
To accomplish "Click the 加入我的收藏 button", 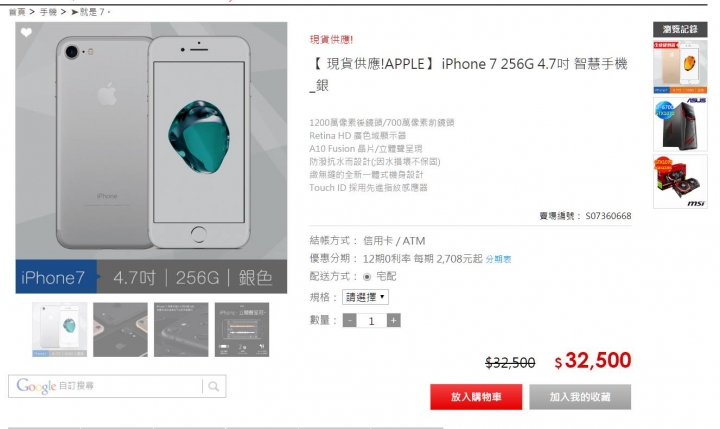I will point(580,397).
